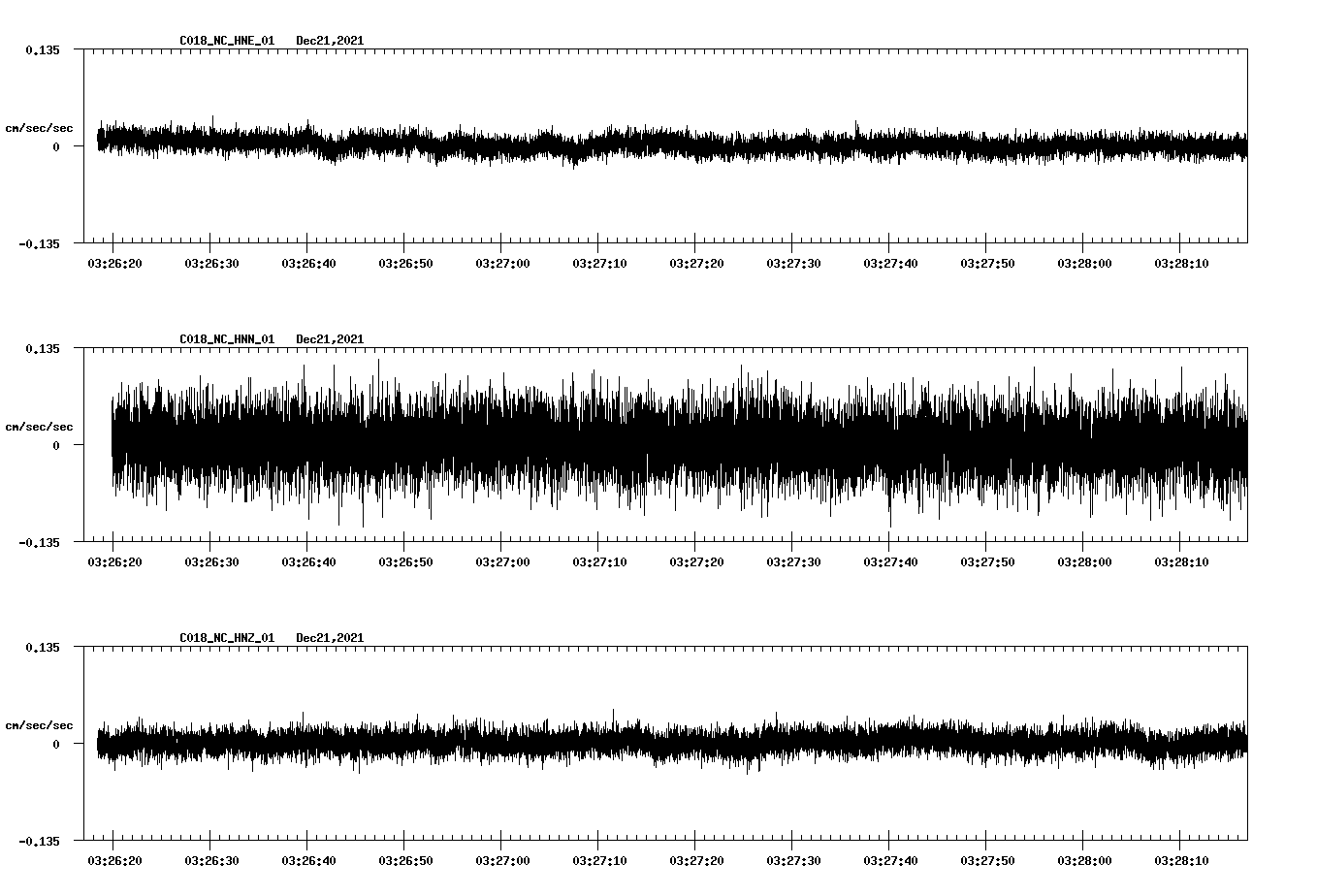
Task: Click the 03:27:00 time label under HNE plot
Action: point(502,263)
